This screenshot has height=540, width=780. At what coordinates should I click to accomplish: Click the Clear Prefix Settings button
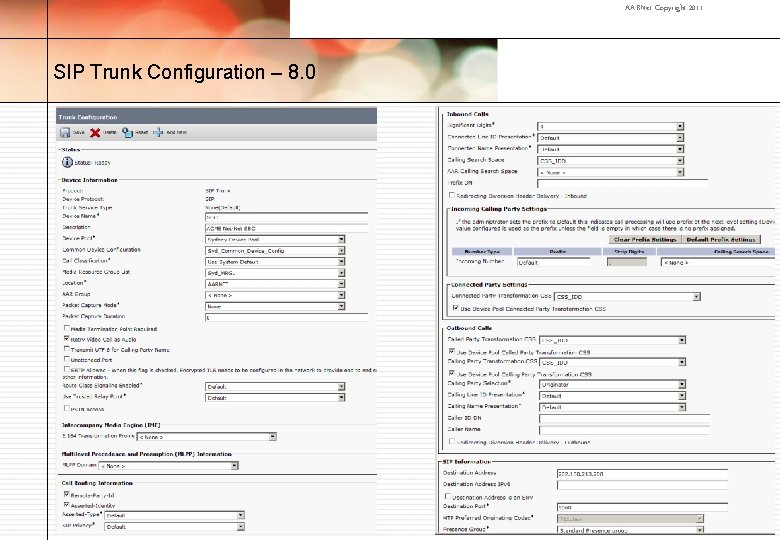[645, 239]
